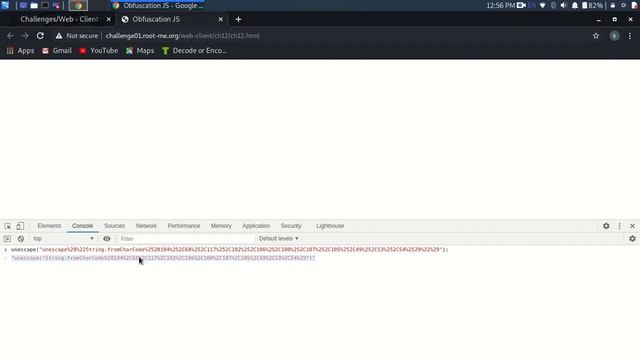Open a new browser tab
This screenshot has height=360, width=640.
tap(238, 19)
